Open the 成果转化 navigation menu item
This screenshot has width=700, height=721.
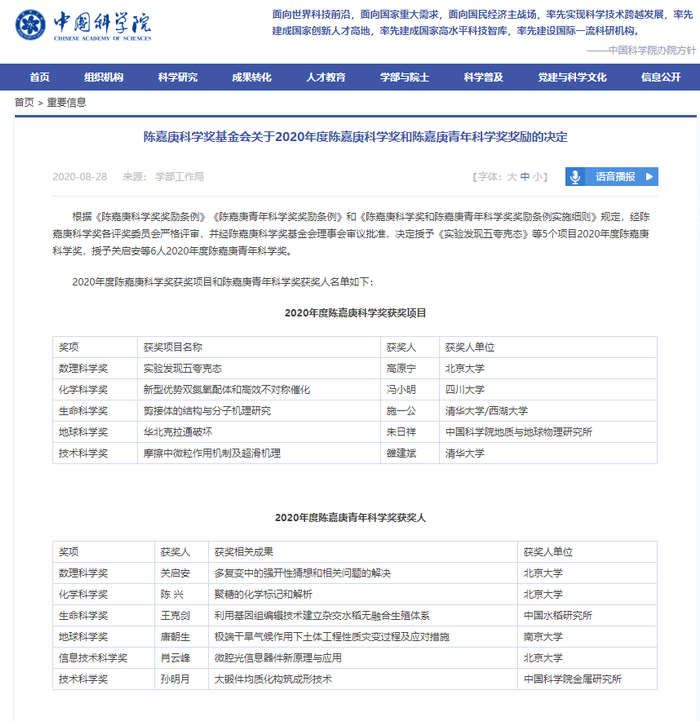pos(252,77)
